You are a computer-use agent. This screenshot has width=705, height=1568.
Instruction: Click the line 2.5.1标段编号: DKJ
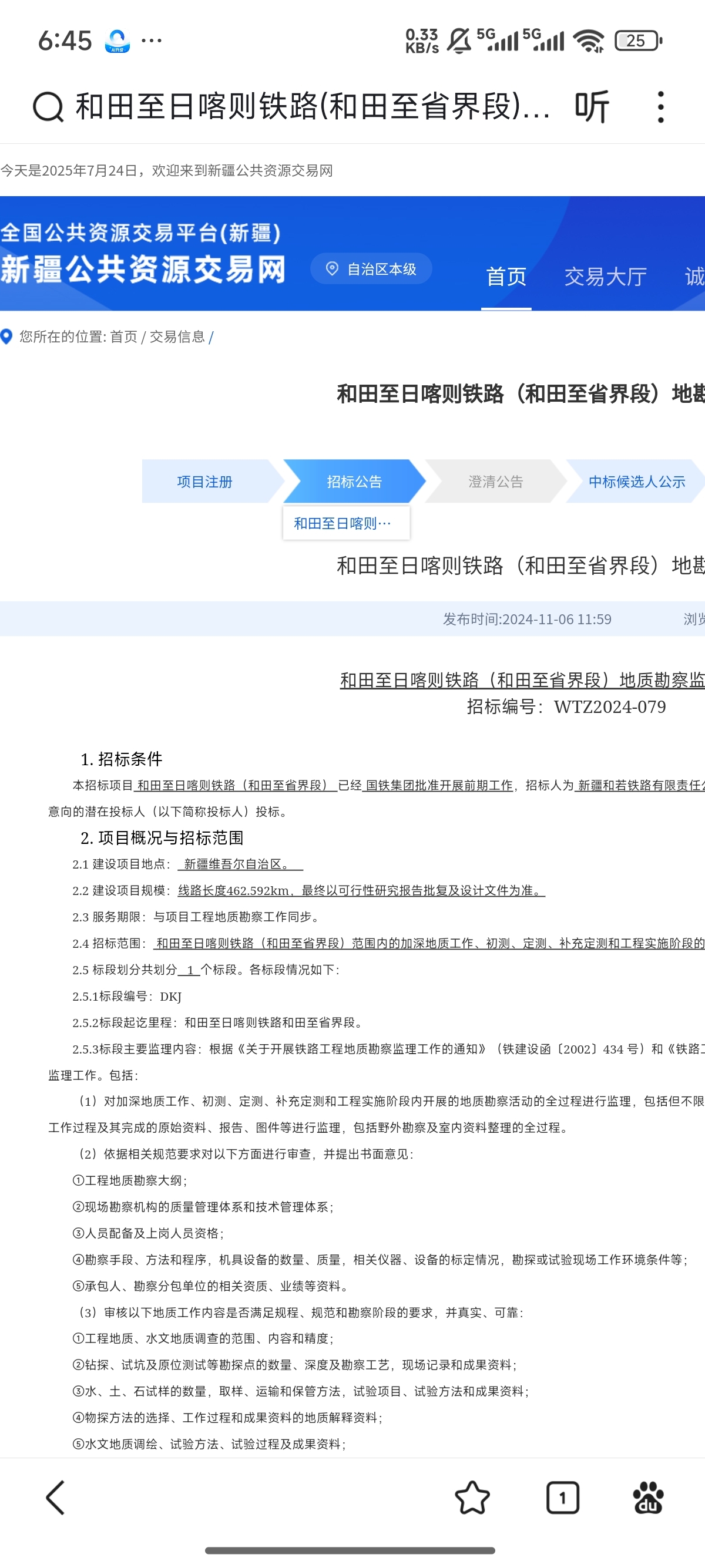[x=127, y=997]
